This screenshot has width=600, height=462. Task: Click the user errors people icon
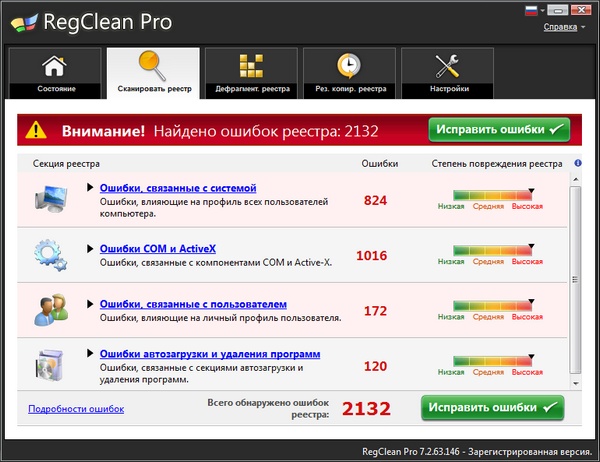[x=48, y=310]
